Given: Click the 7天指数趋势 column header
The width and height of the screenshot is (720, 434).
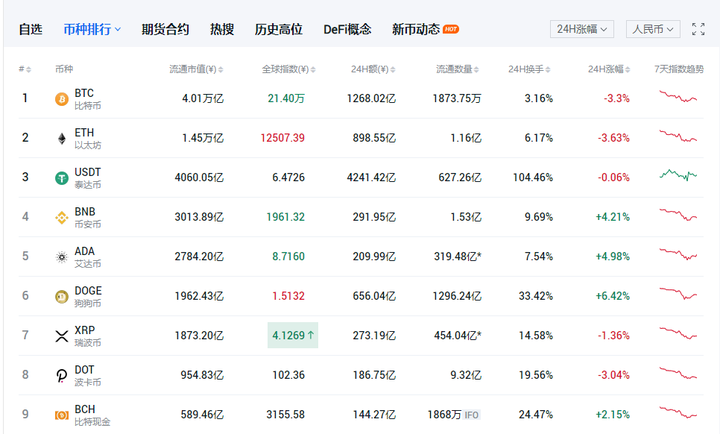Looking at the screenshot, I should [679, 69].
